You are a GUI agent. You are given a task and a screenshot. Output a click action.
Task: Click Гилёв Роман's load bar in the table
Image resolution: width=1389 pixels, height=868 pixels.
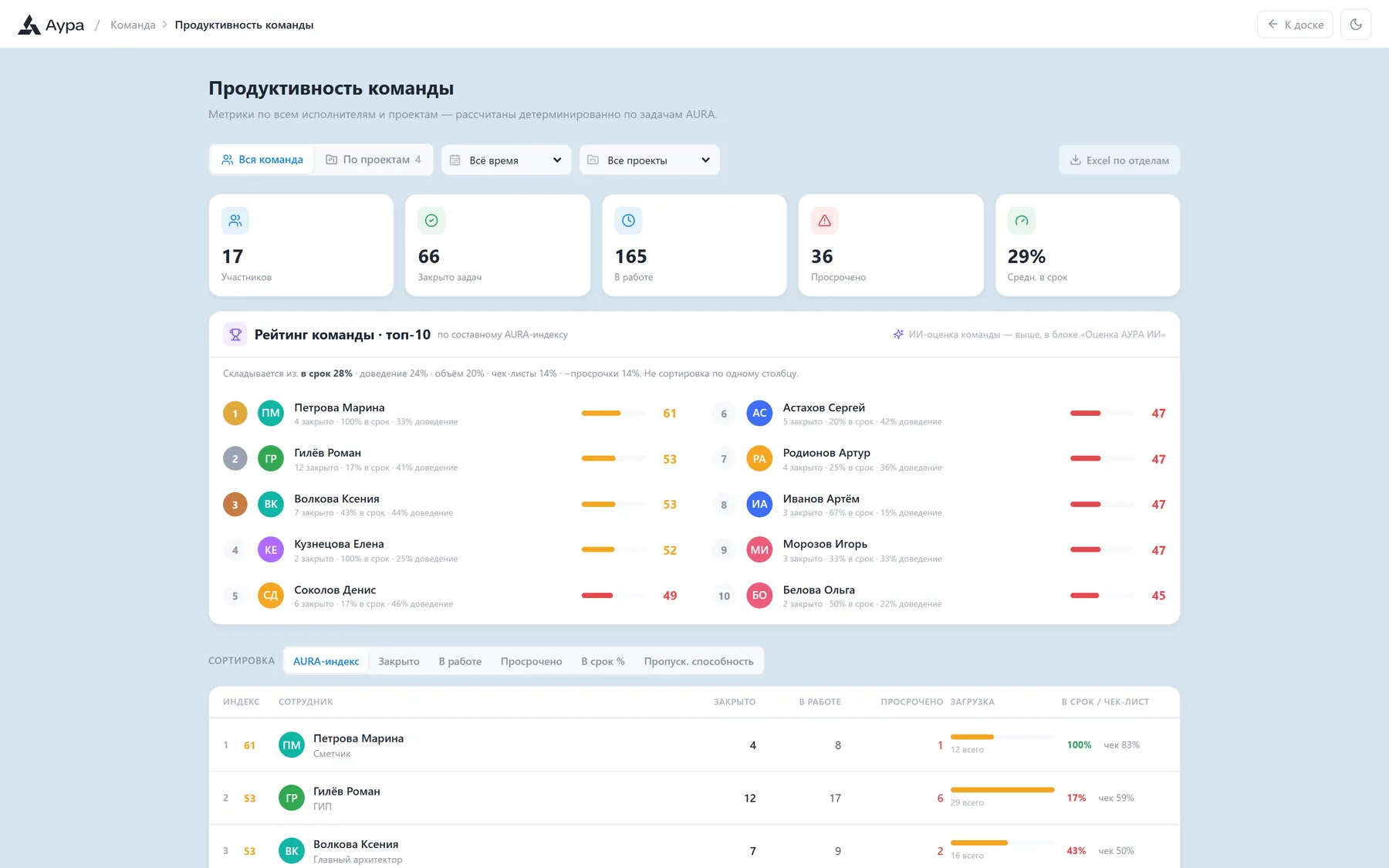[1002, 790]
